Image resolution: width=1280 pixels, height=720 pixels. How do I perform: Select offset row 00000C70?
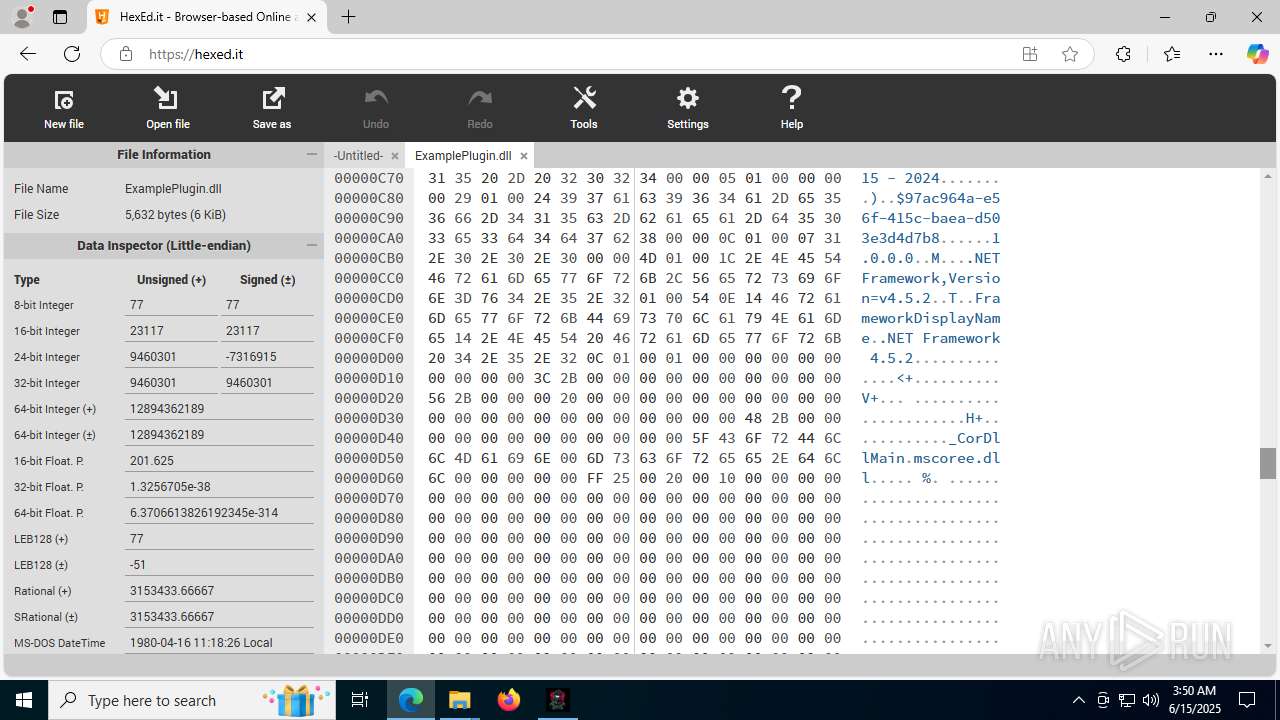369,178
